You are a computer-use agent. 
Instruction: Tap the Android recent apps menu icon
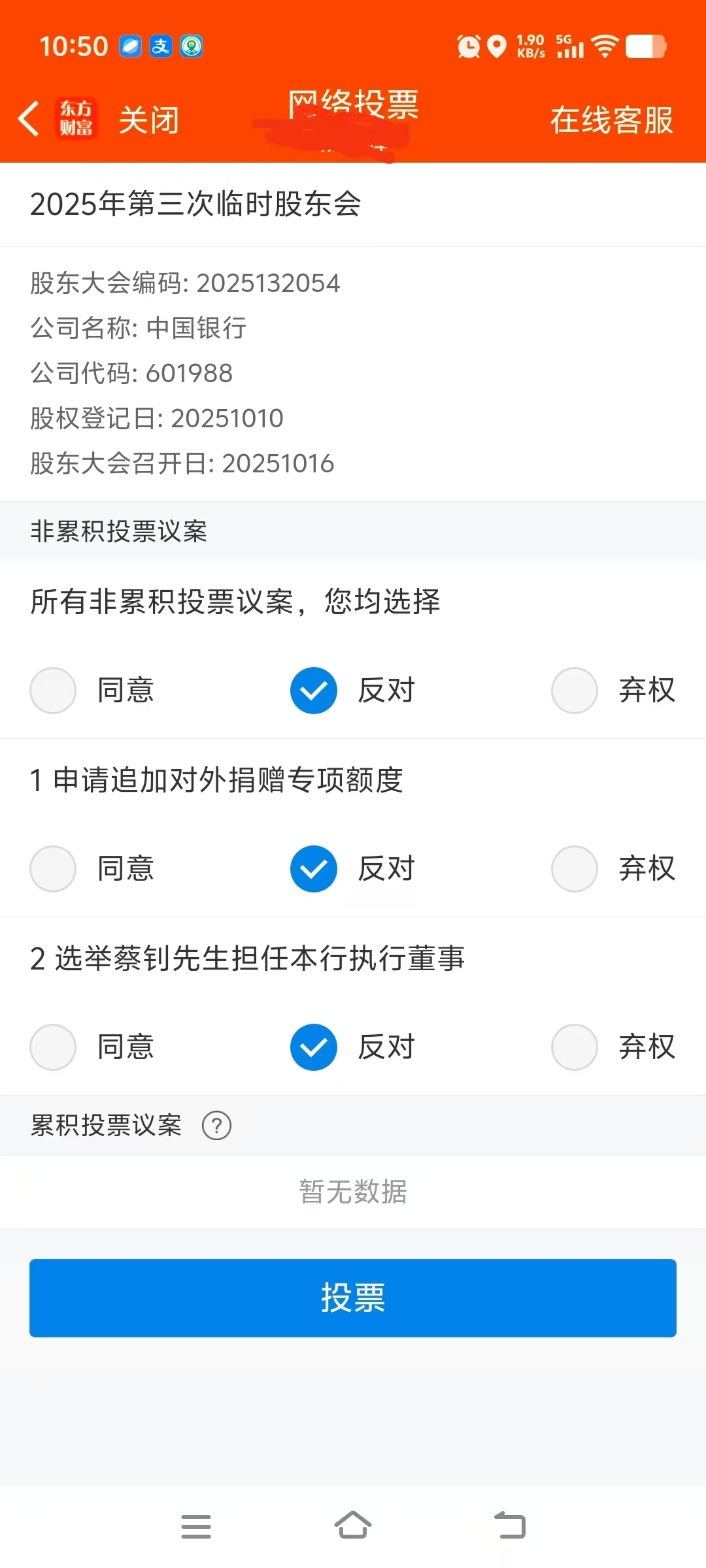click(x=195, y=1526)
